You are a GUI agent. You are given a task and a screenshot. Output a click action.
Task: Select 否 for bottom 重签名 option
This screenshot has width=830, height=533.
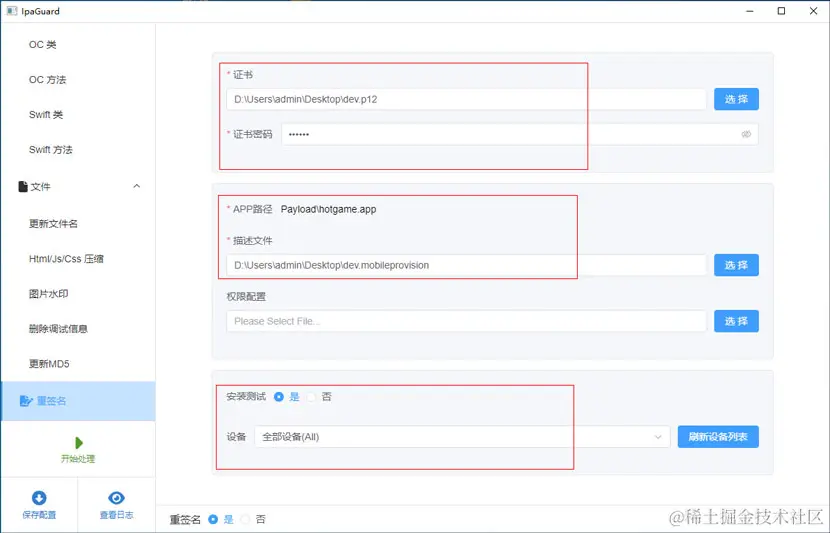(x=245, y=519)
